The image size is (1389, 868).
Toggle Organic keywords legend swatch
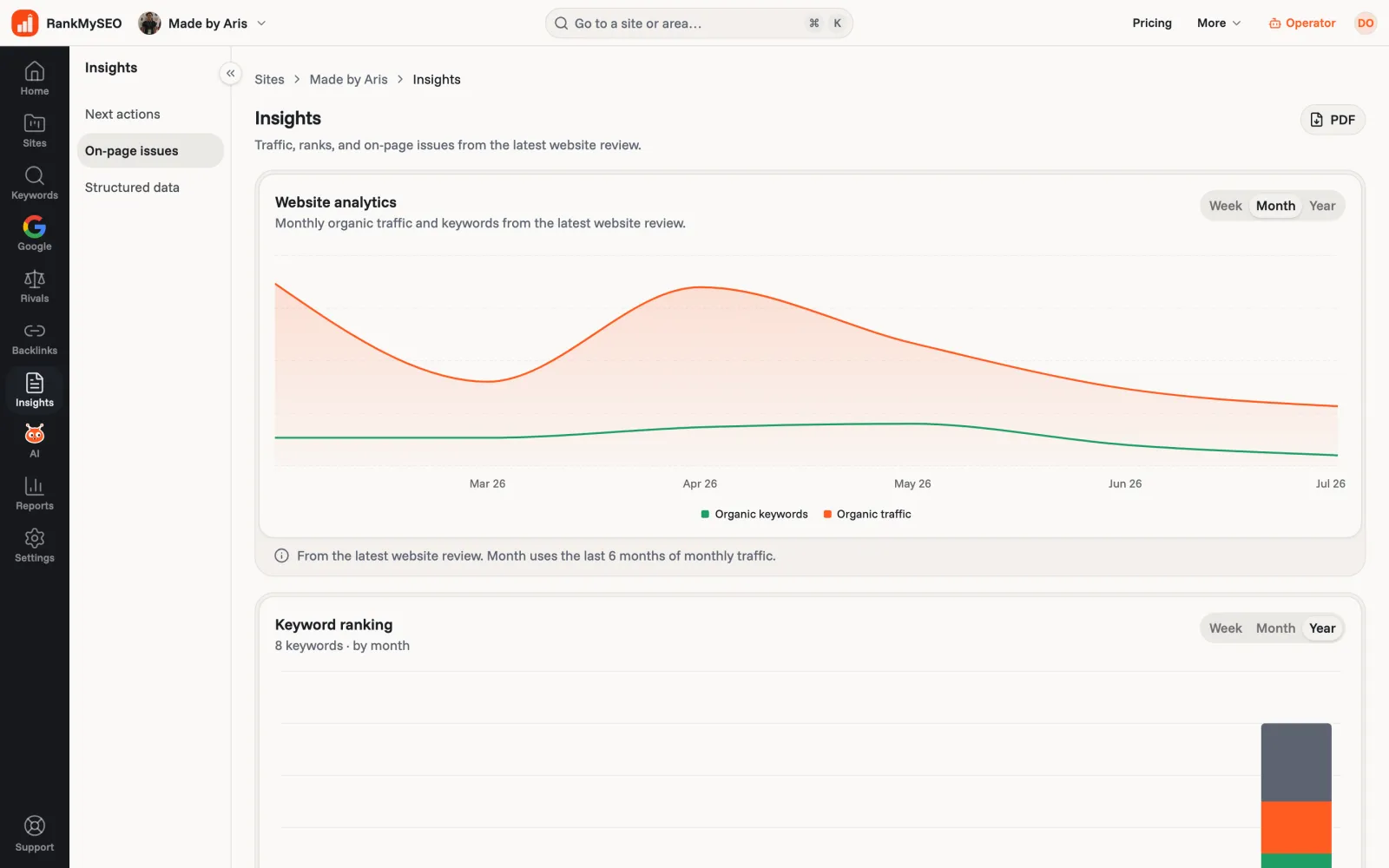[x=705, y=514]
